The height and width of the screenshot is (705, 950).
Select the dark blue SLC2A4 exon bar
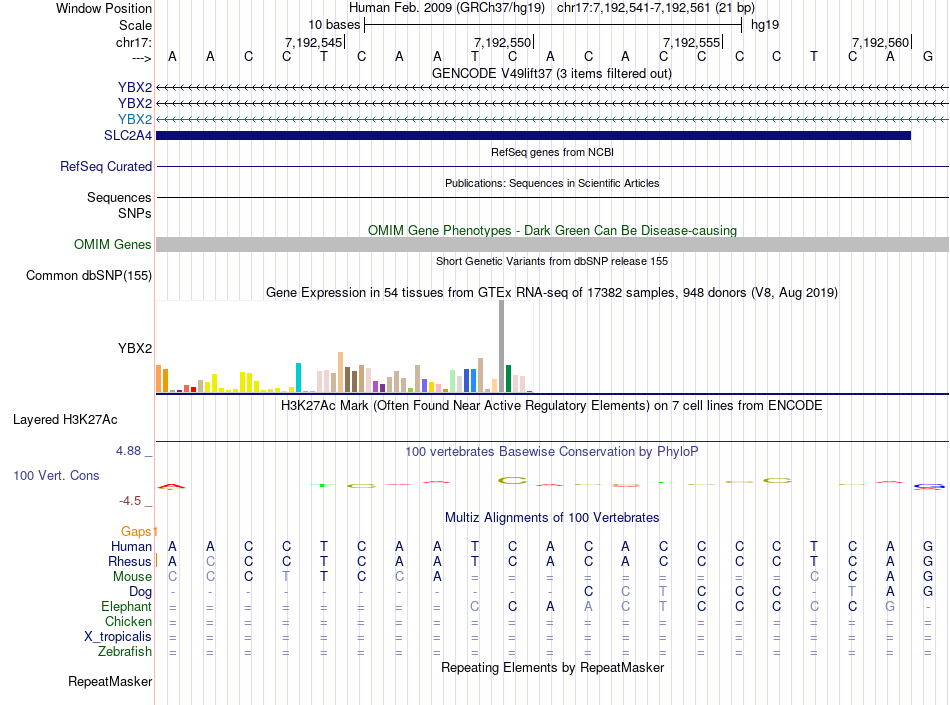pos(533,136)
